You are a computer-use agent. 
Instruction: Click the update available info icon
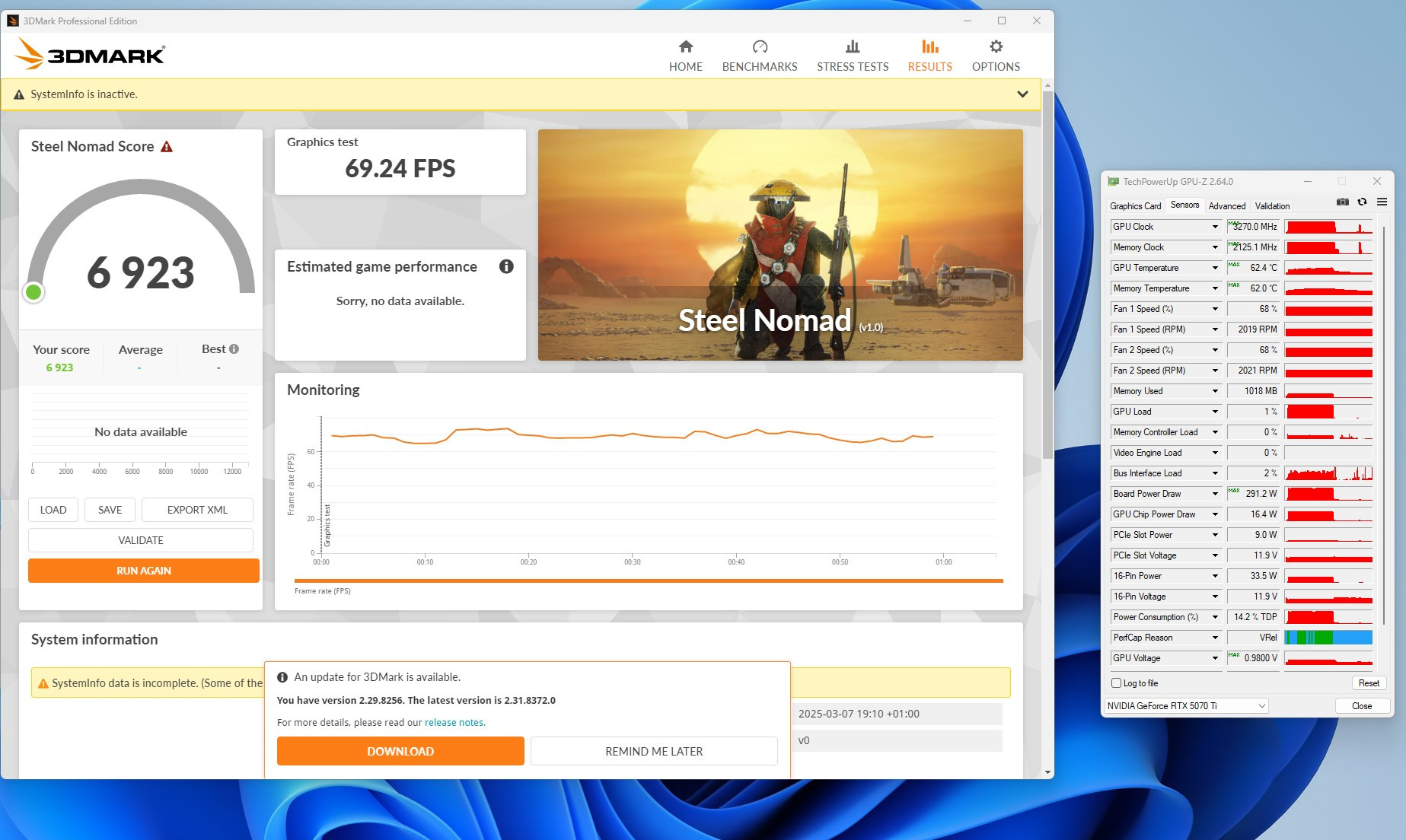tap(282, 677)
